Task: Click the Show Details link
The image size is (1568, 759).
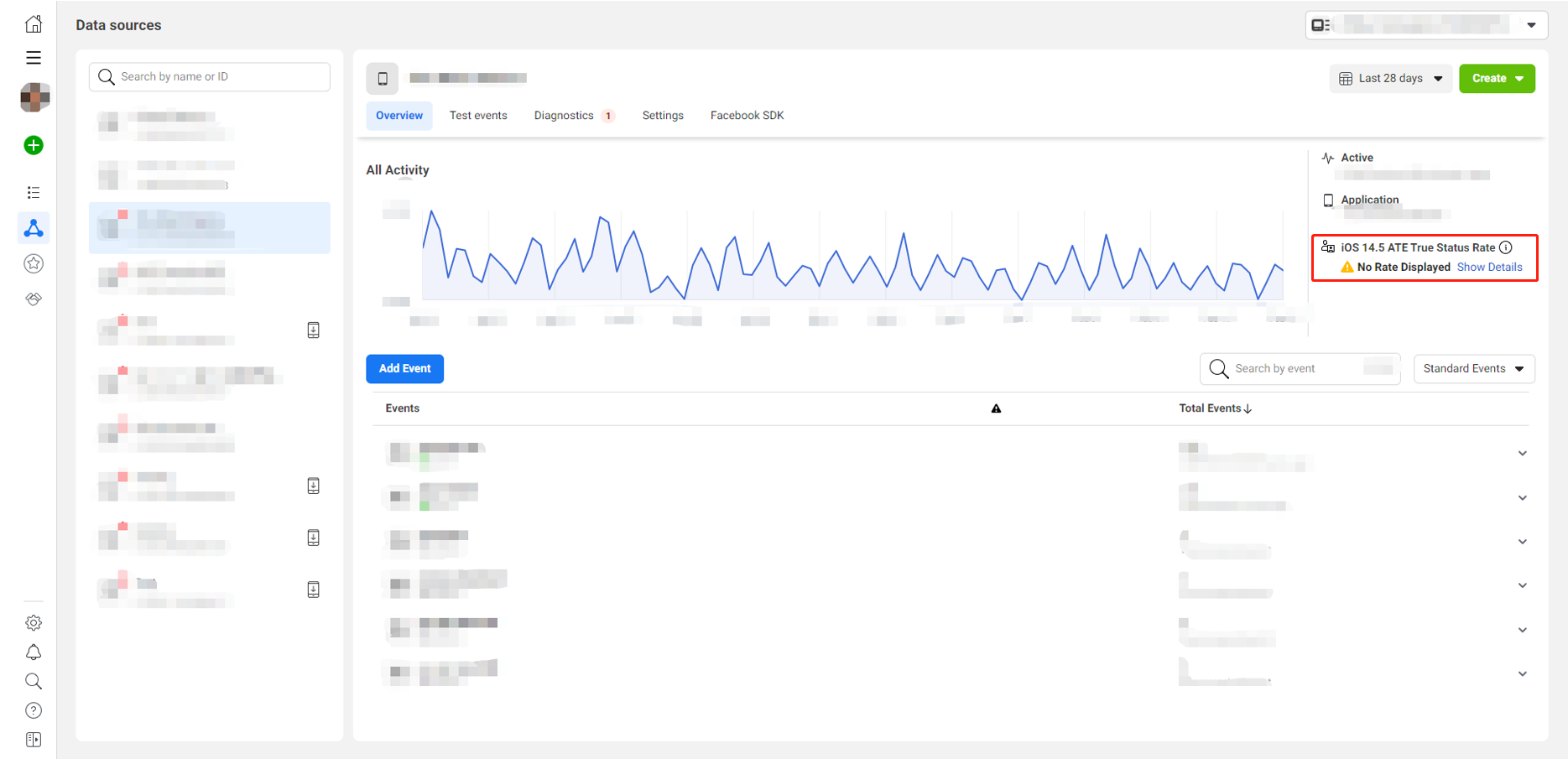Action: pyautogui.click(x=1489, y=268)
